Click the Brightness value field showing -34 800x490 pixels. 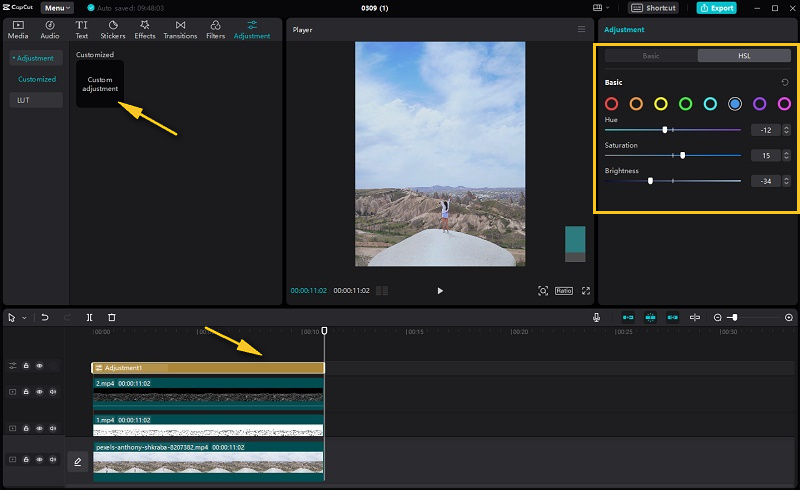click(766, 181)
